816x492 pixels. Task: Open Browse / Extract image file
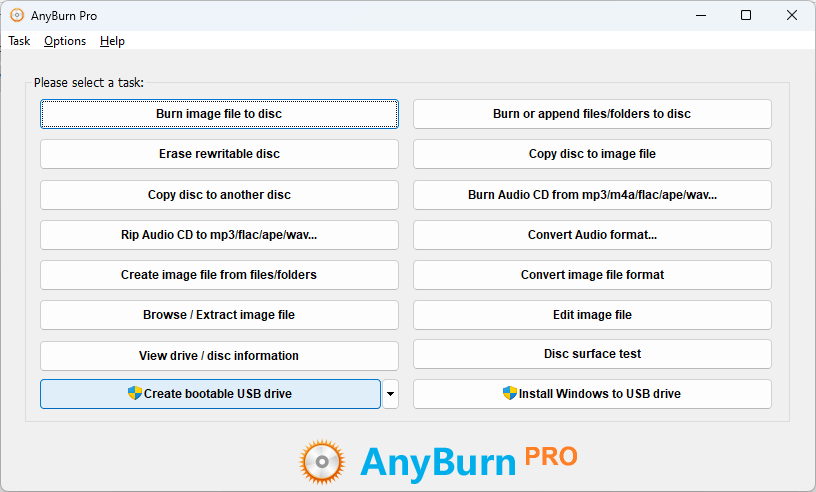point(219,315)
